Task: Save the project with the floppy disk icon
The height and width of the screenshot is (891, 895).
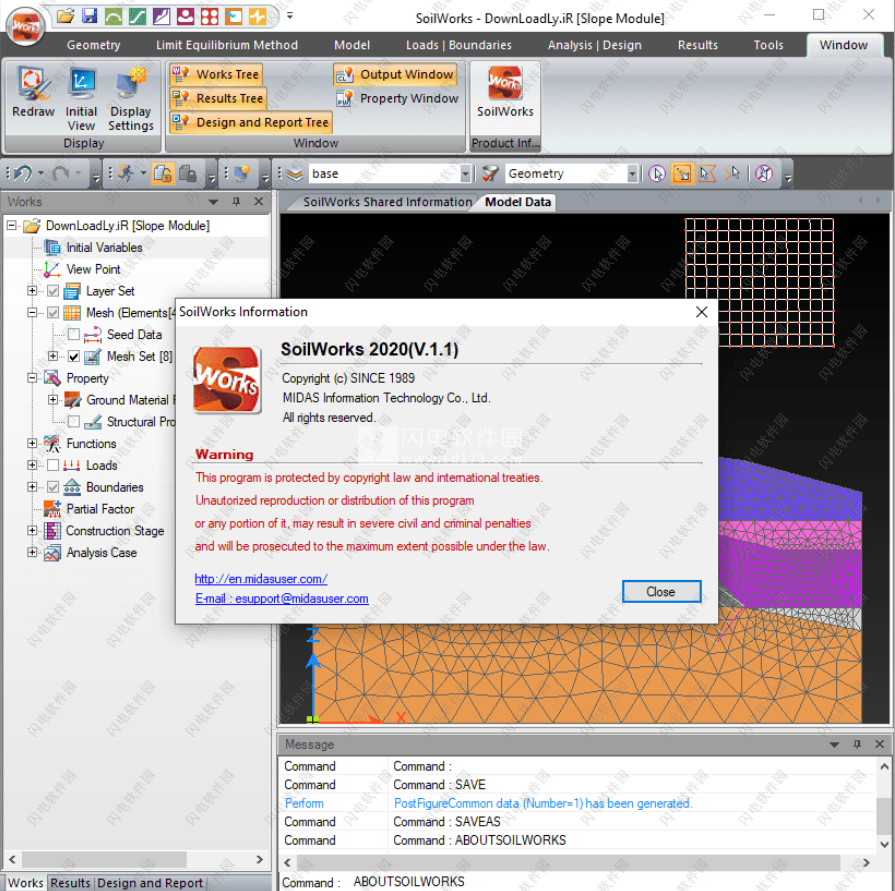Action: click(90, 16)
